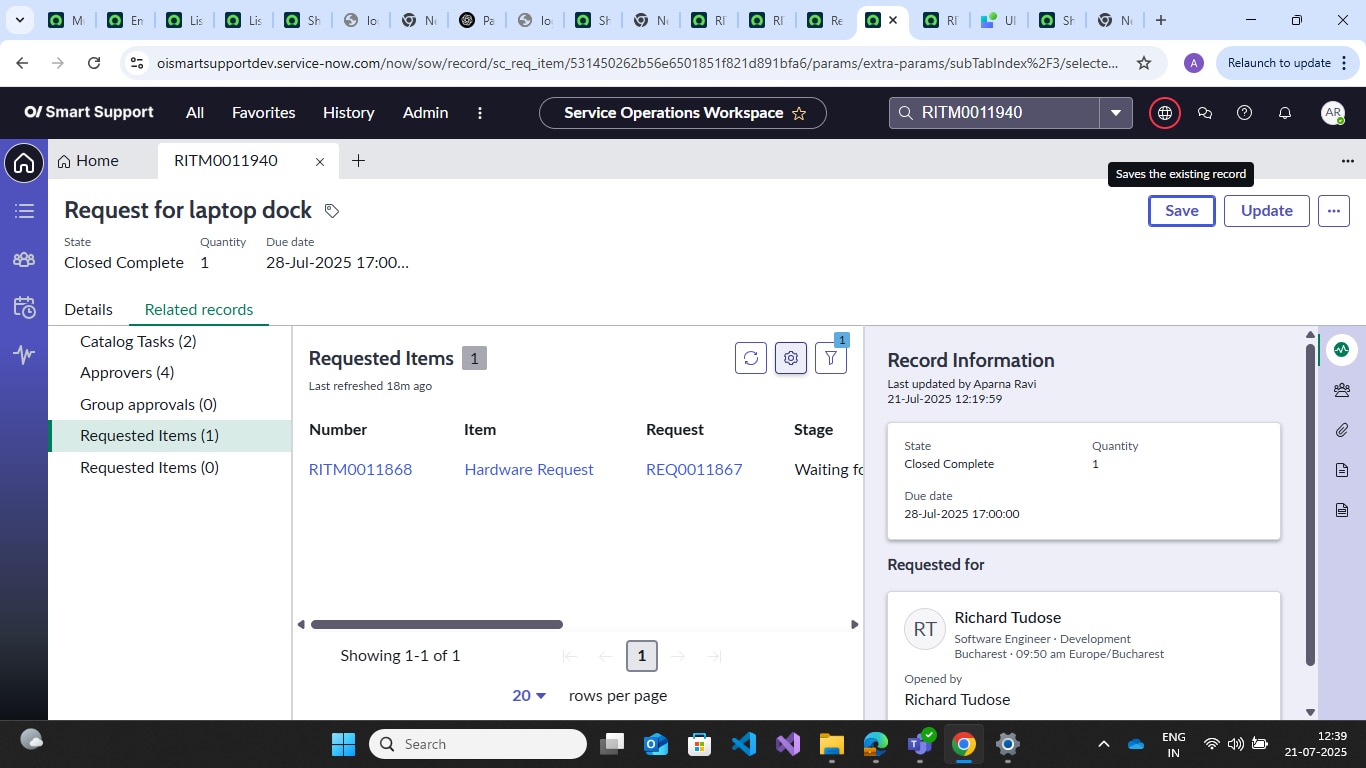Open the help icon in the header
1366x768 pixels.
pyautogui.click(x=1245, y=112)
